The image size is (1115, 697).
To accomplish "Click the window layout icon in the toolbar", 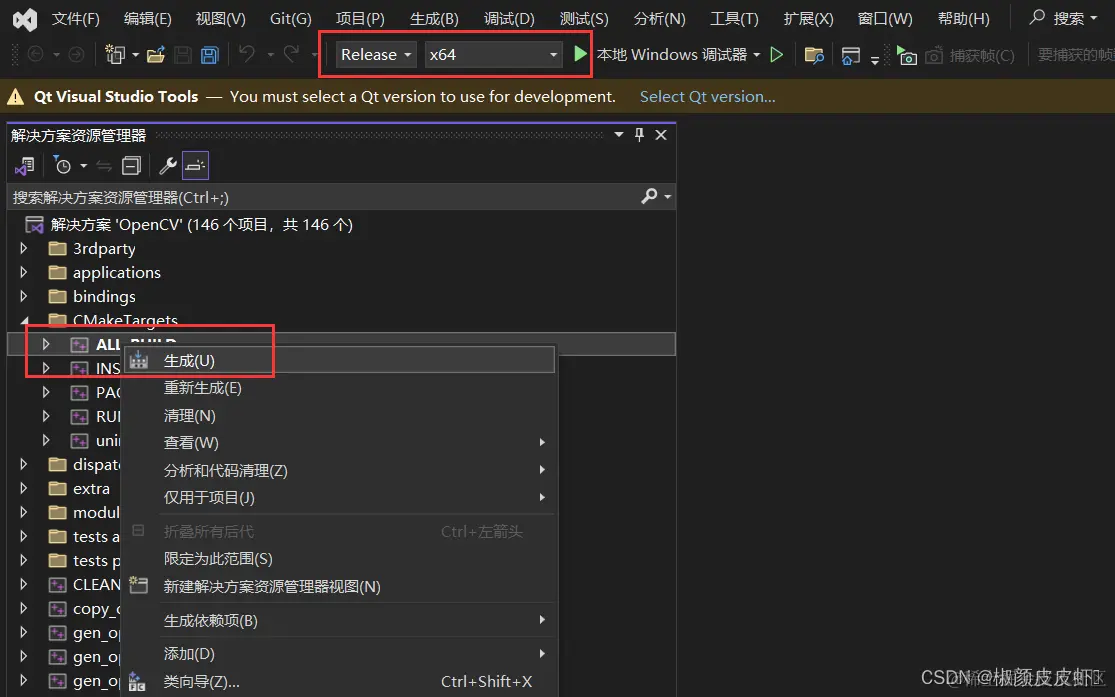I will [850, 55].
